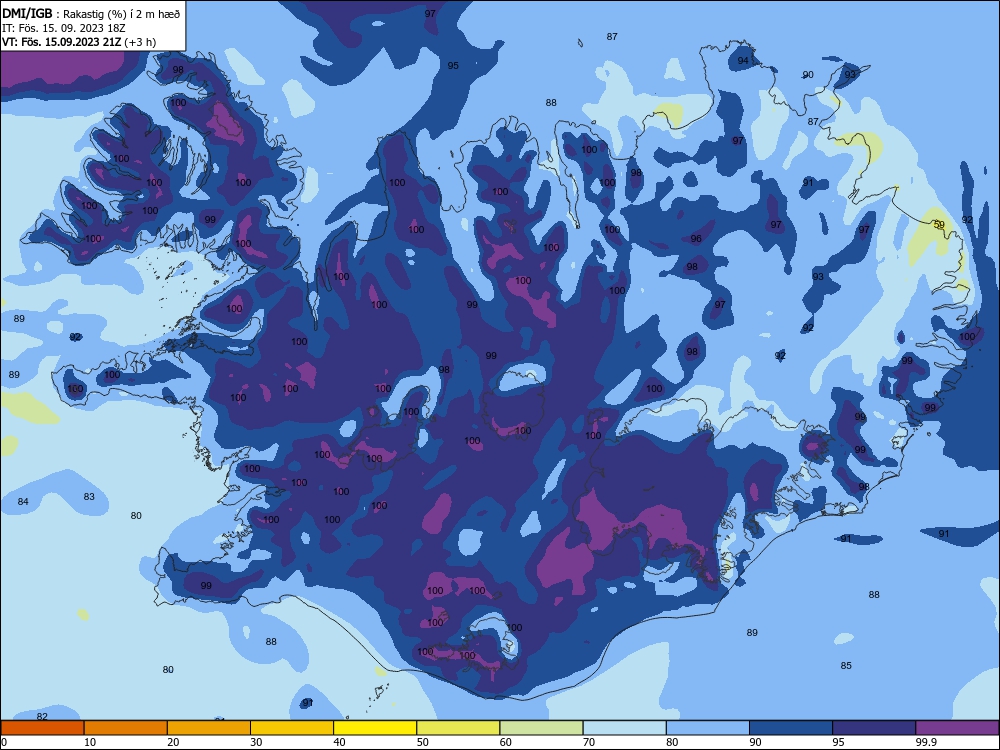Click the '94' humidity value on the map
The width and height of the screenshot is (1000, 750).
coord(743,61)
